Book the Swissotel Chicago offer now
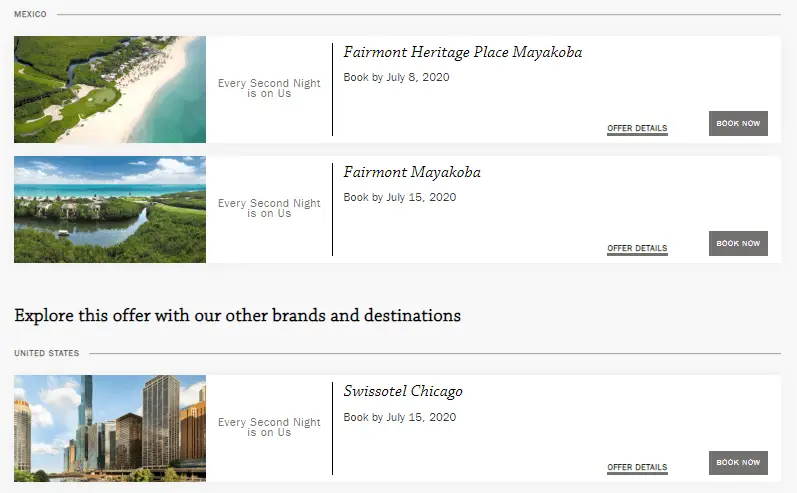 click(x=738, y=463)
